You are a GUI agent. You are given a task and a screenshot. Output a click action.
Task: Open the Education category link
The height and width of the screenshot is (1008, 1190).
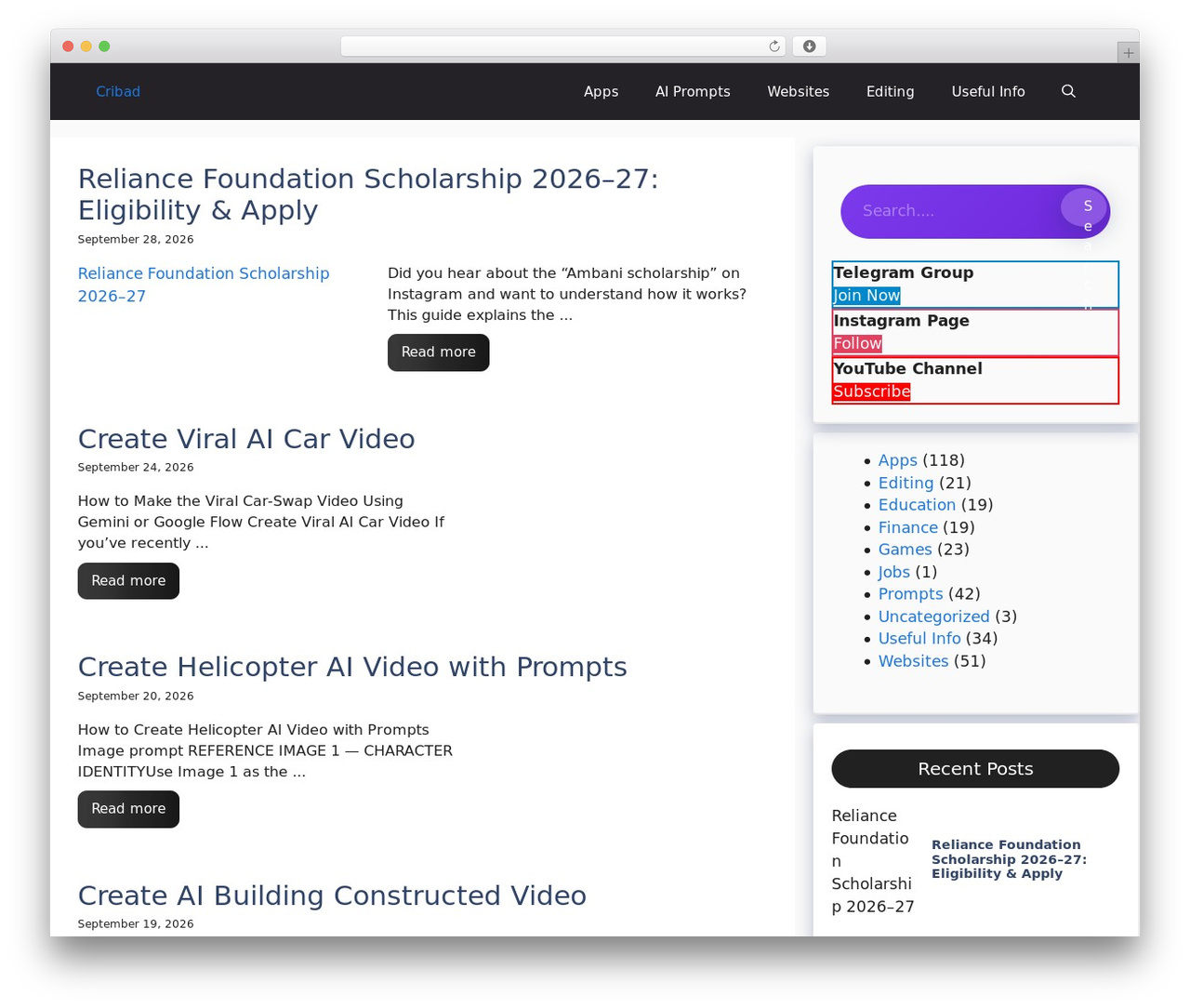[x=917, y=505]
